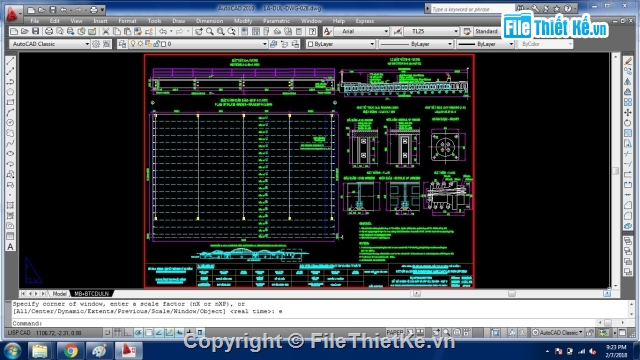Select the Cut scissors icon
Image resolution: width=640 pixels, height=360 pixels.
pos(106,31)
